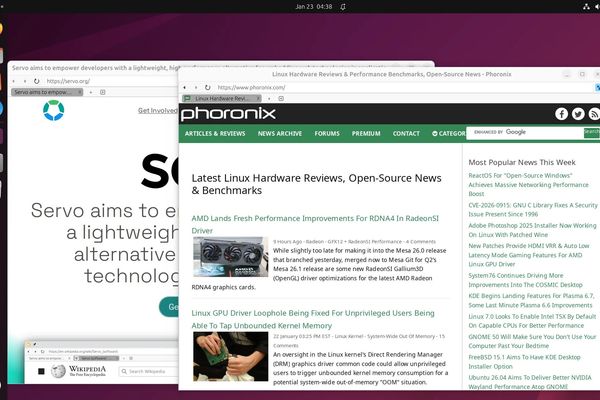Open the Get Involved link on servo.org
Screen dimensions: 600x400
click(158, 110)
